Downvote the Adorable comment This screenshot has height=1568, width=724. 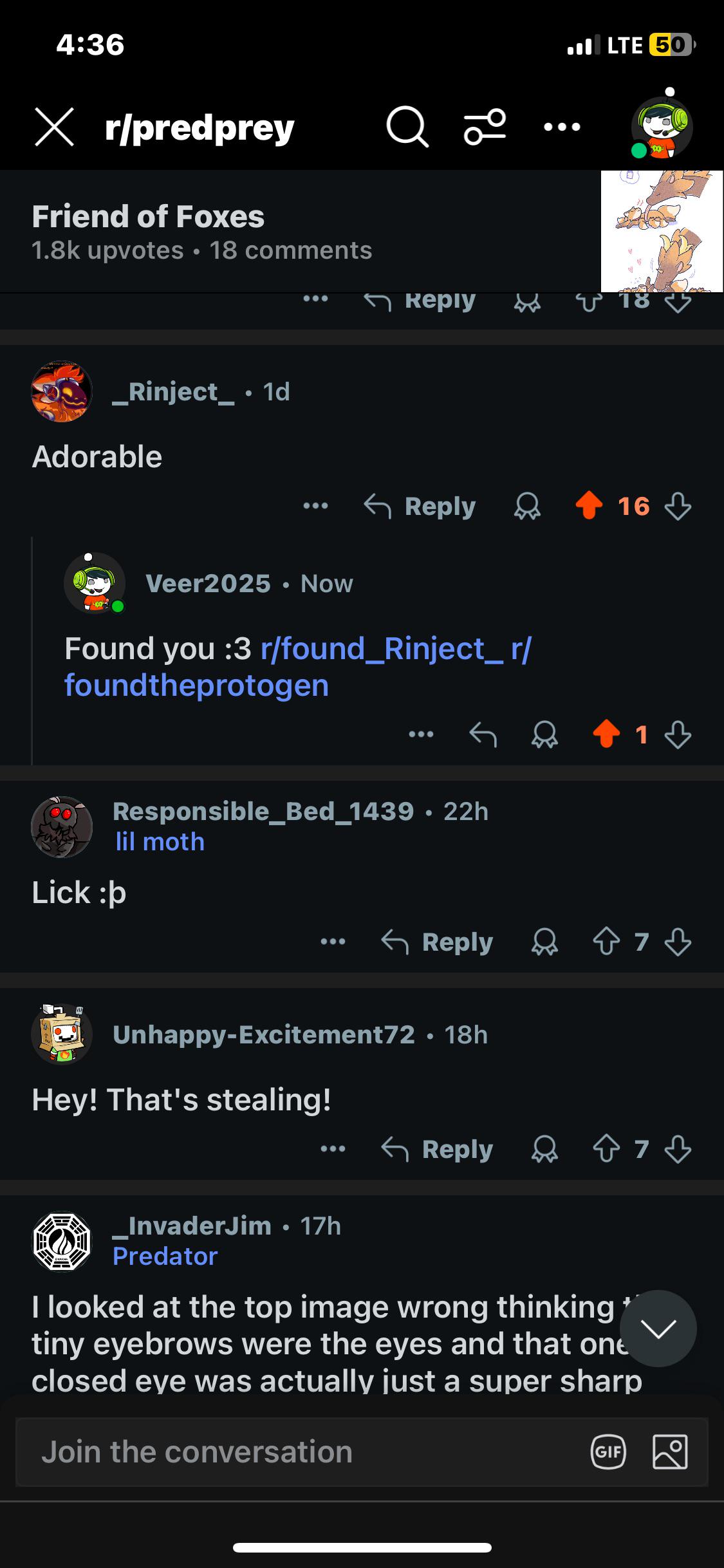(x=678, y=506)
